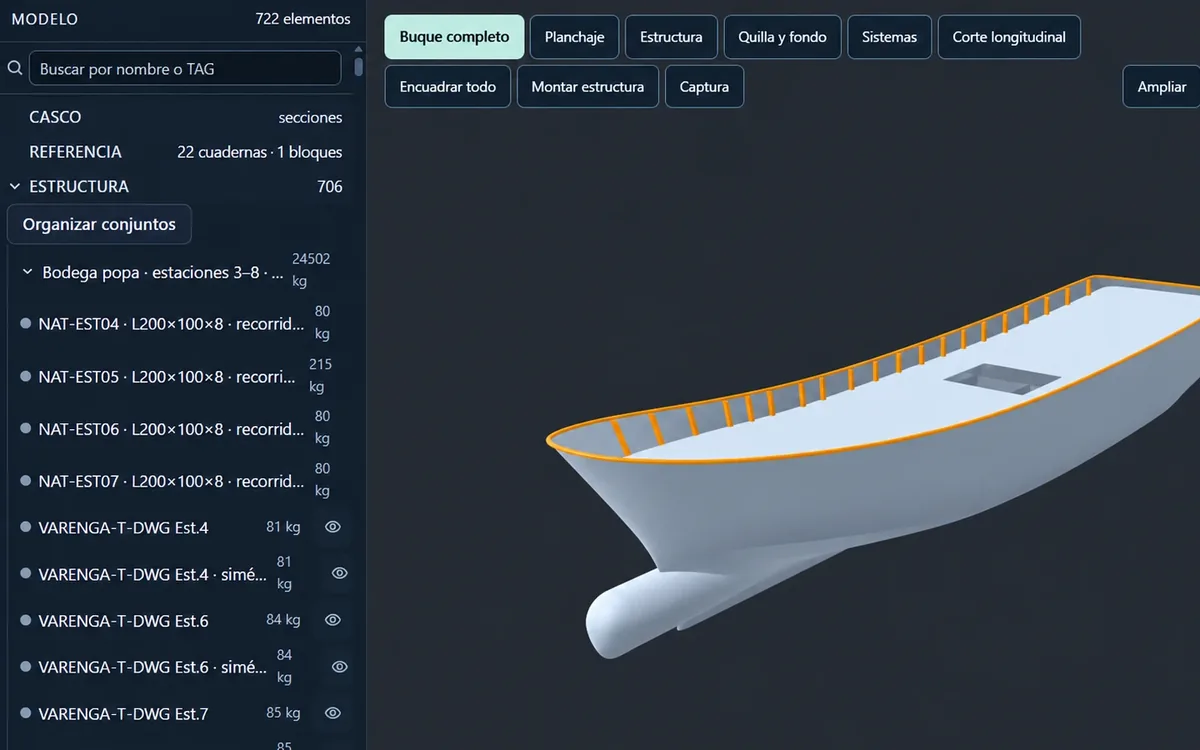1200x750 pixels.
Task: Click the '24502 kg' weight value
Action: coord(311,270)
